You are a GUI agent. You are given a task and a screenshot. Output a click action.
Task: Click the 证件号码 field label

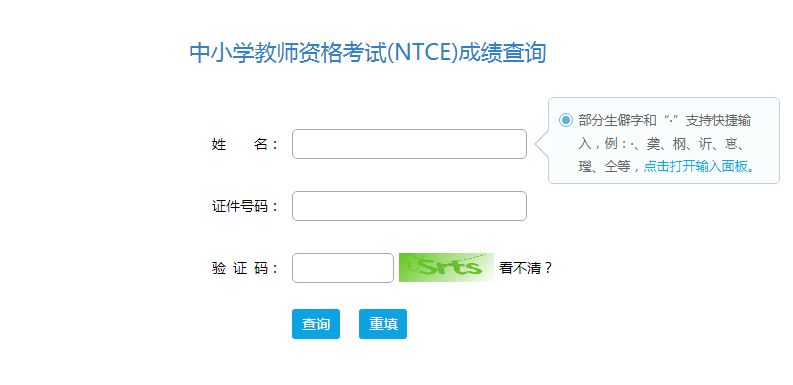tap(245, 206)
